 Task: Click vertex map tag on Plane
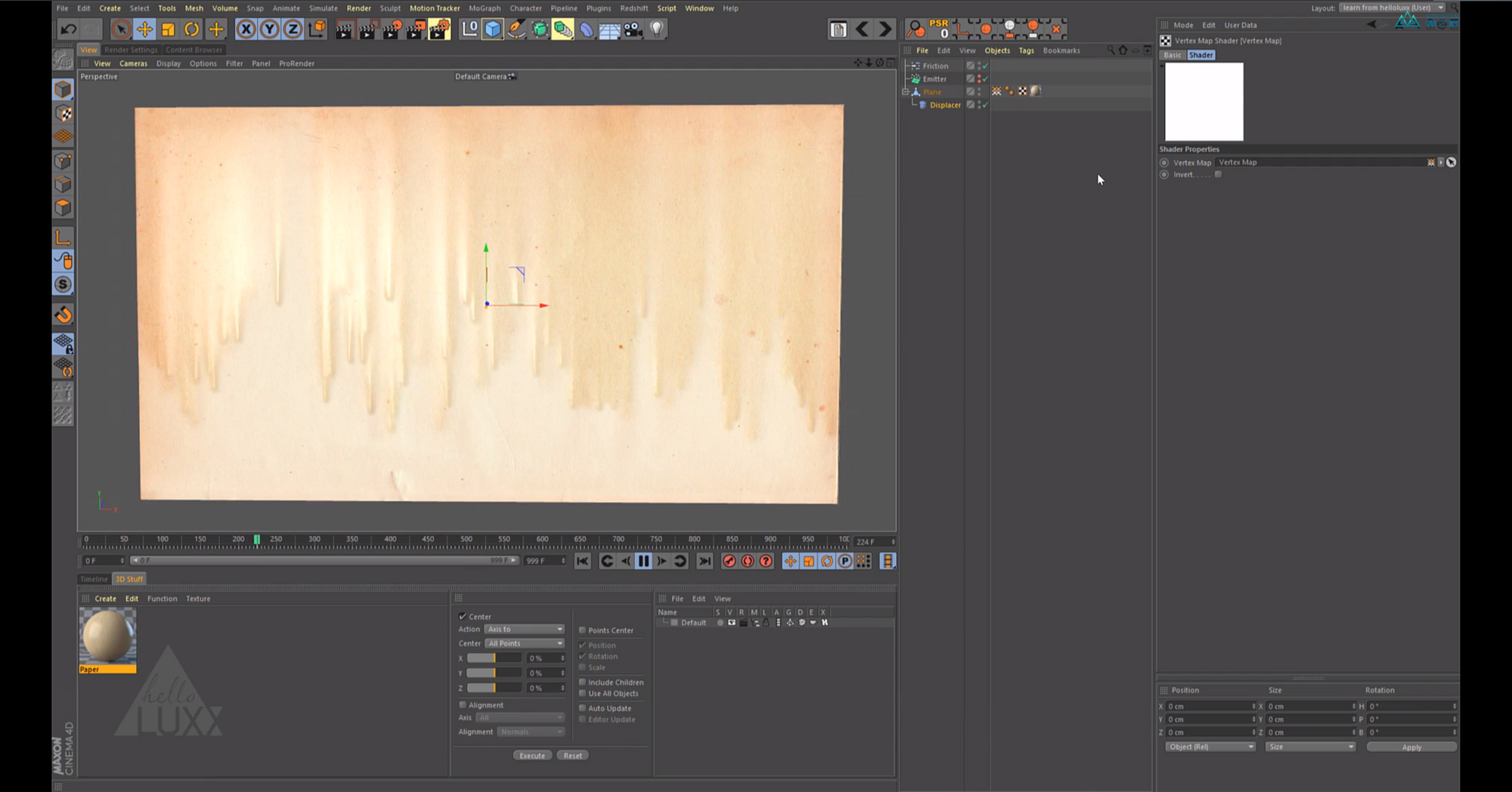[996, 91]
